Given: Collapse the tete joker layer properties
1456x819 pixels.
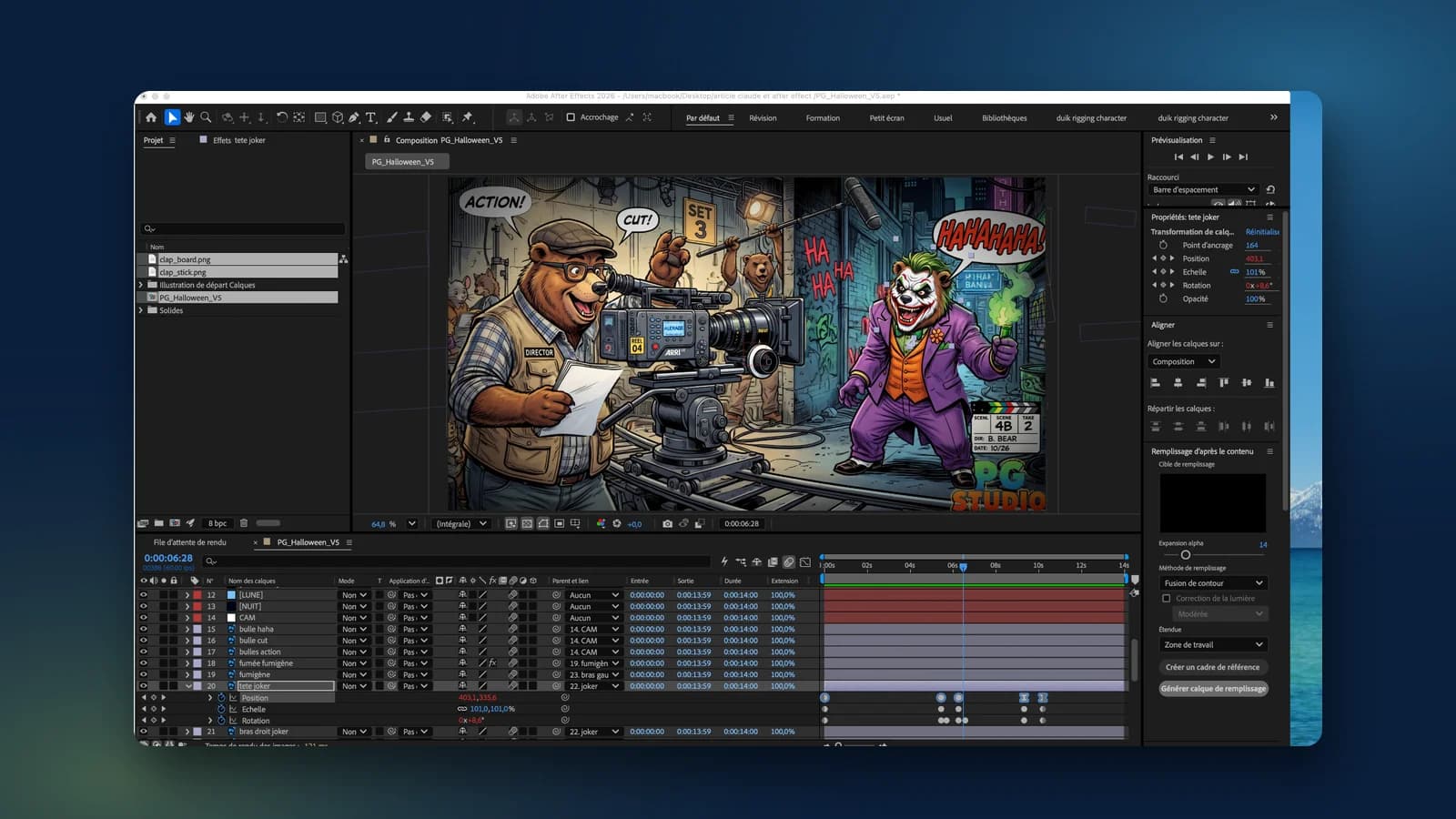Looking at the screenshot, I should point(188,686).
